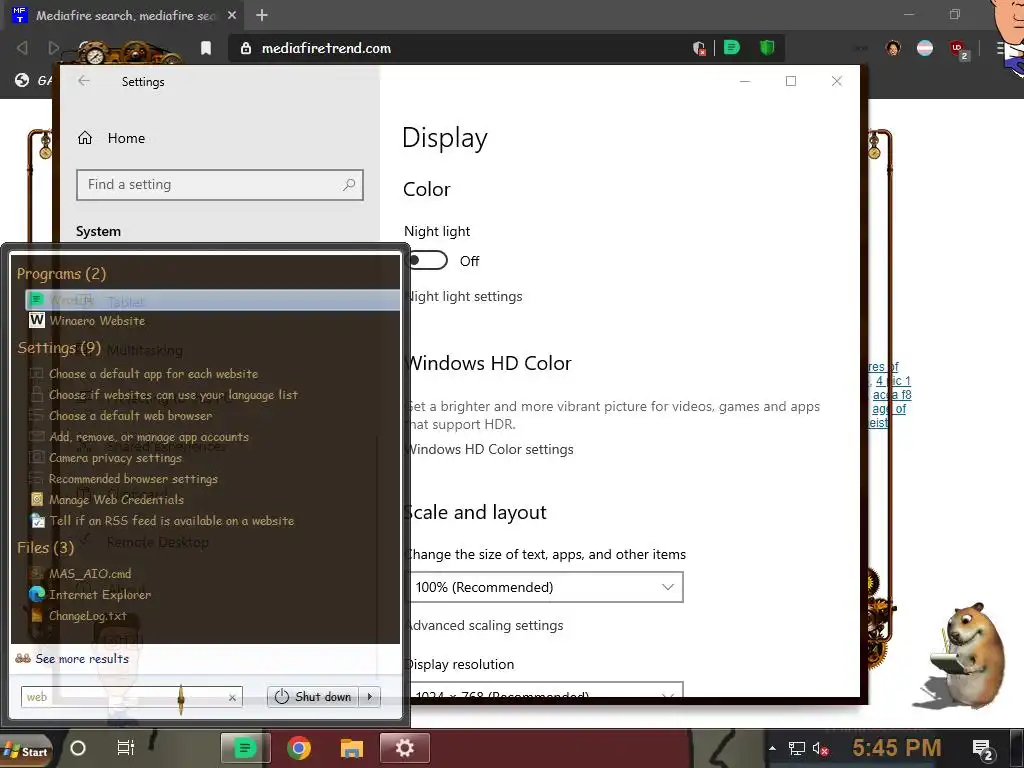The image size is (1024, 768).
Task: Open Advanced scaling settings link
Action: (483, 625)
